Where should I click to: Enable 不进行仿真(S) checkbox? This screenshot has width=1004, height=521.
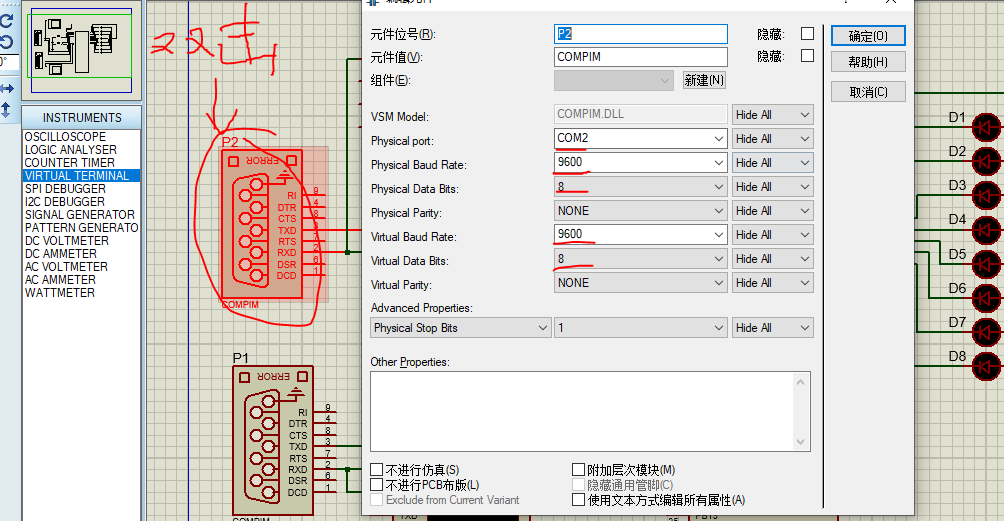click(x=376, y=470)
